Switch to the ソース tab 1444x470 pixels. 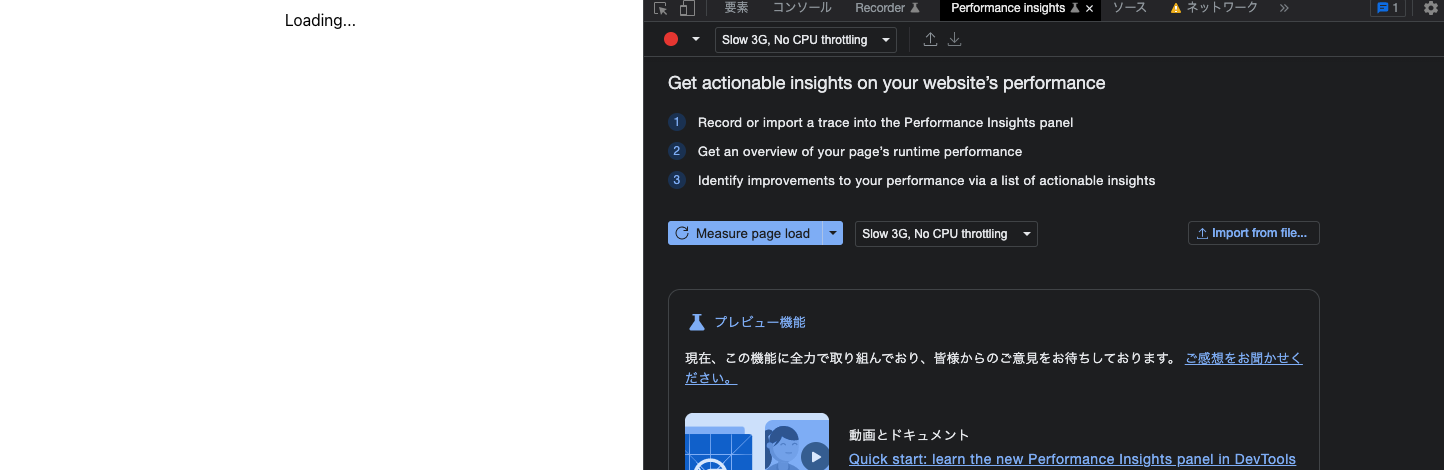click(x=1129, y=8)
